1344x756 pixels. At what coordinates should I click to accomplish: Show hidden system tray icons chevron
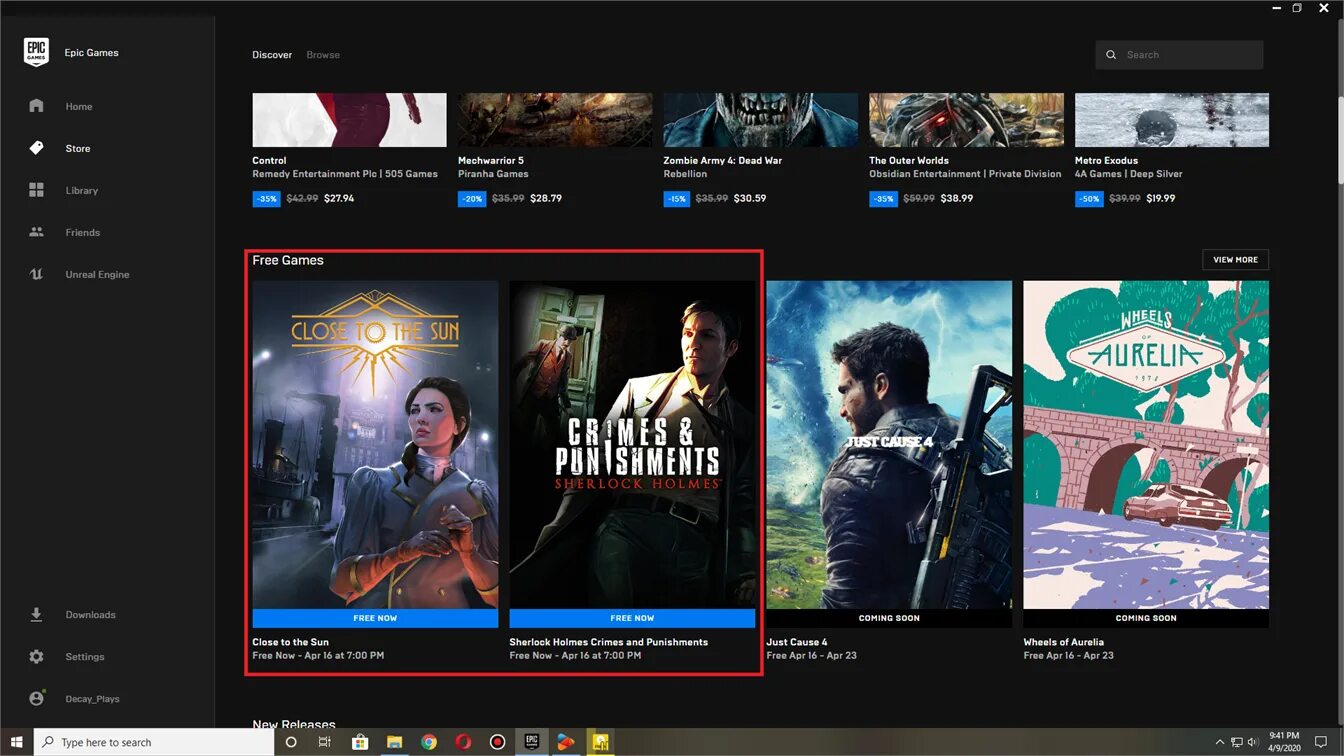pyautogui.click(x=1220, y=742)
